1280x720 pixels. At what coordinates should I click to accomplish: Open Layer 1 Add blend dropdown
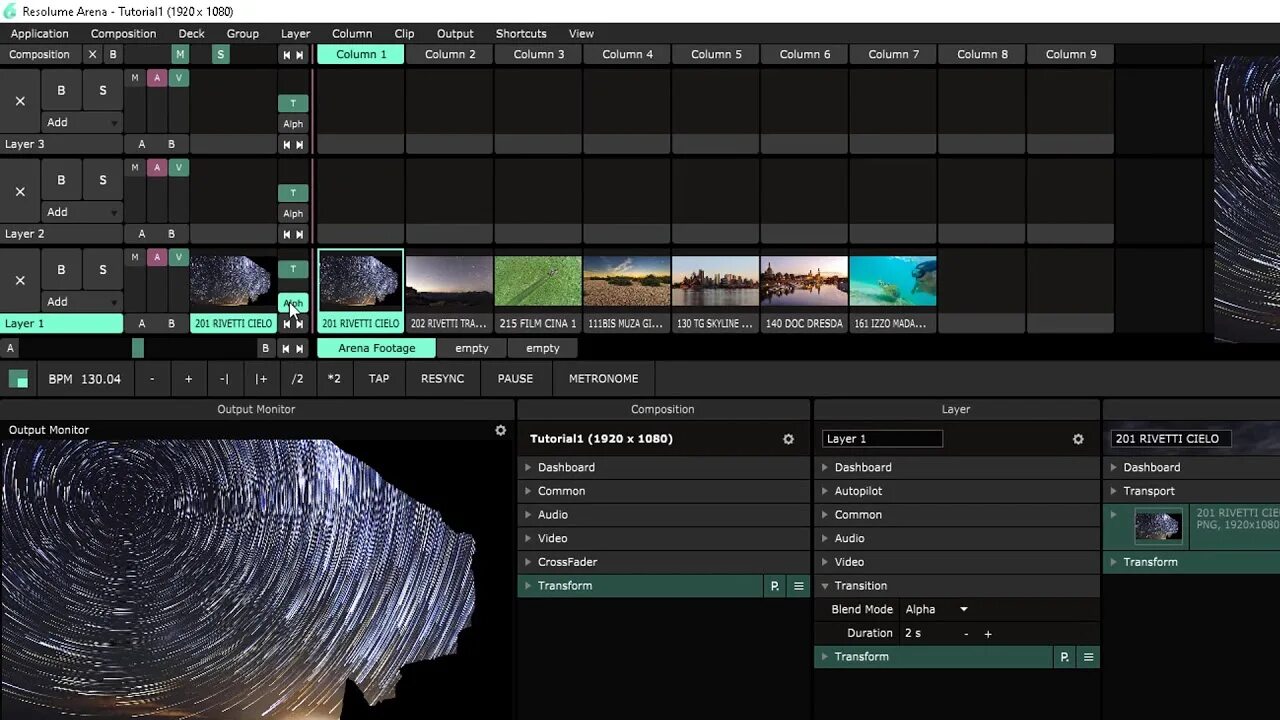pyautogui.click(x=82, y=302)
